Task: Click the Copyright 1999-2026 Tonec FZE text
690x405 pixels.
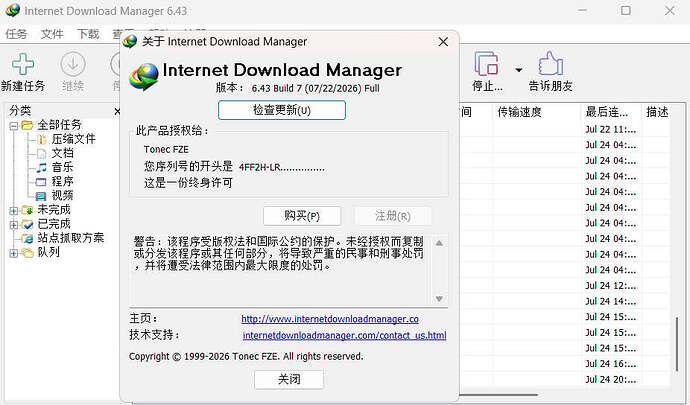Action: pos(246,357)
